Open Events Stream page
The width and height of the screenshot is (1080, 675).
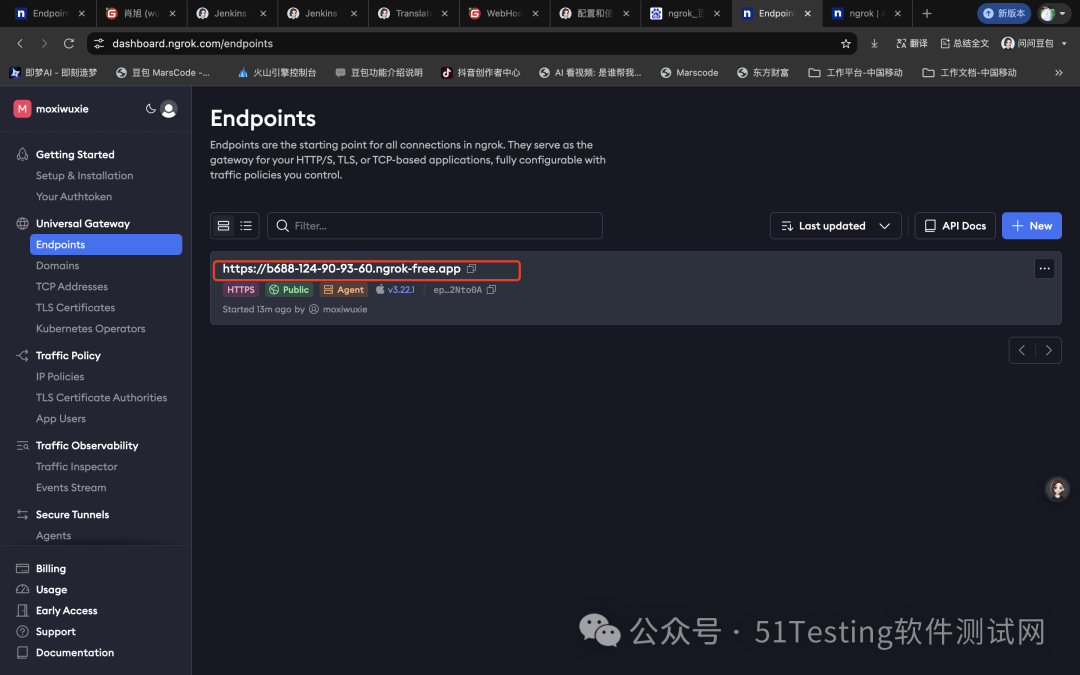[x=71, y=488]
